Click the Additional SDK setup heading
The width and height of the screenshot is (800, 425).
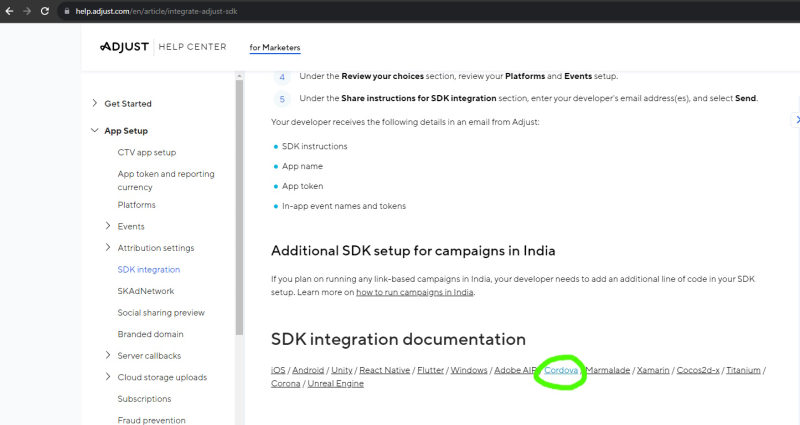pyautogui.click(x=413, y=251)
